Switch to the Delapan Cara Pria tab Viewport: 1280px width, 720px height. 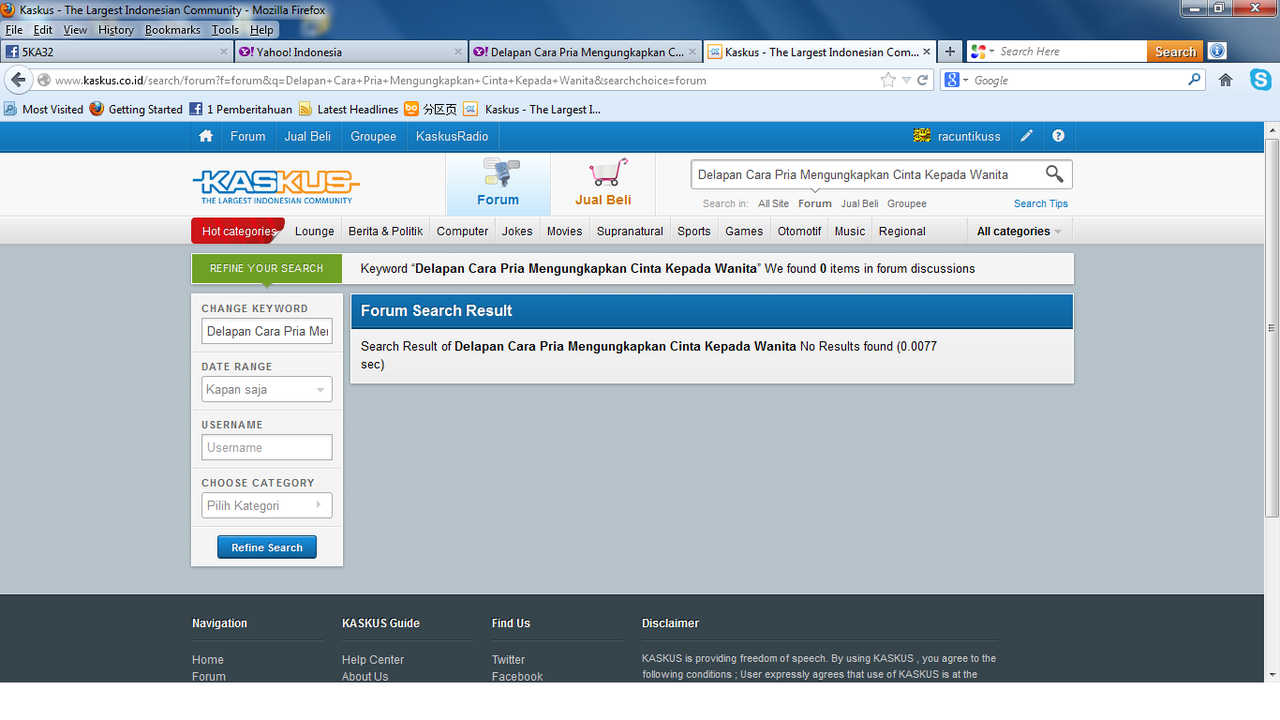coord(585,52)
